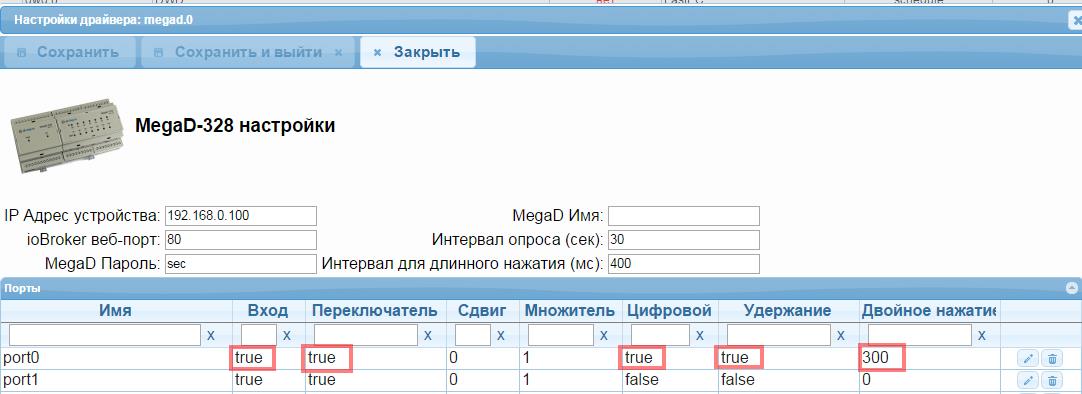Focus Интервал опроса field
Image resolution: width=1082 pixels, height=394 pixels.
pyautogui.click(x=684, y=240)
